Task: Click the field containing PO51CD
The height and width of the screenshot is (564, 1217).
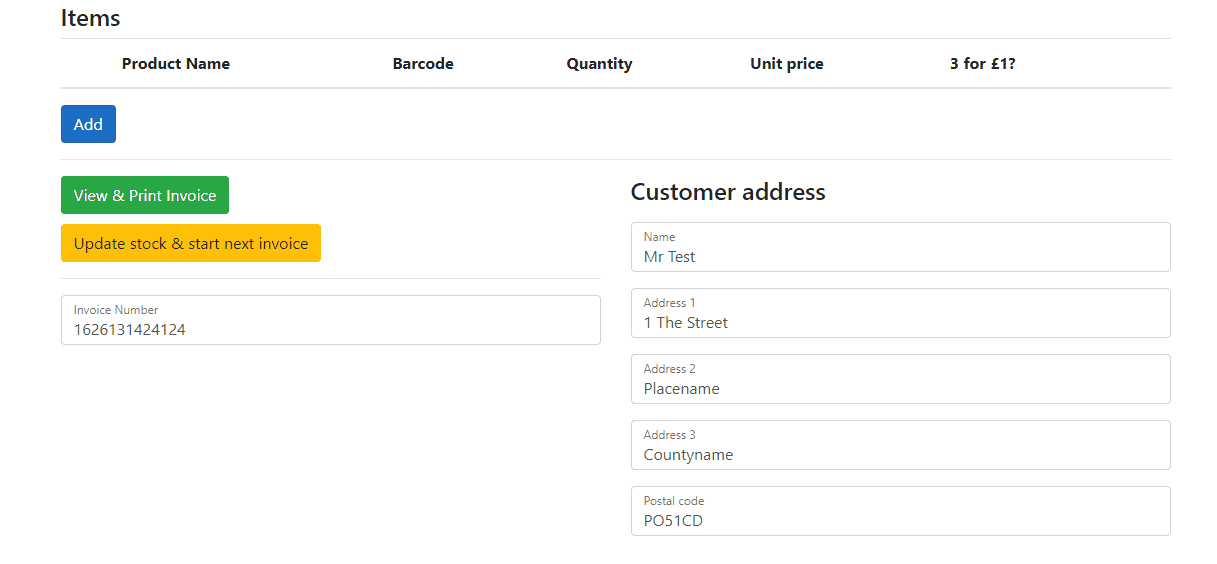Action: pyautogui.click(x=900, y=511)
